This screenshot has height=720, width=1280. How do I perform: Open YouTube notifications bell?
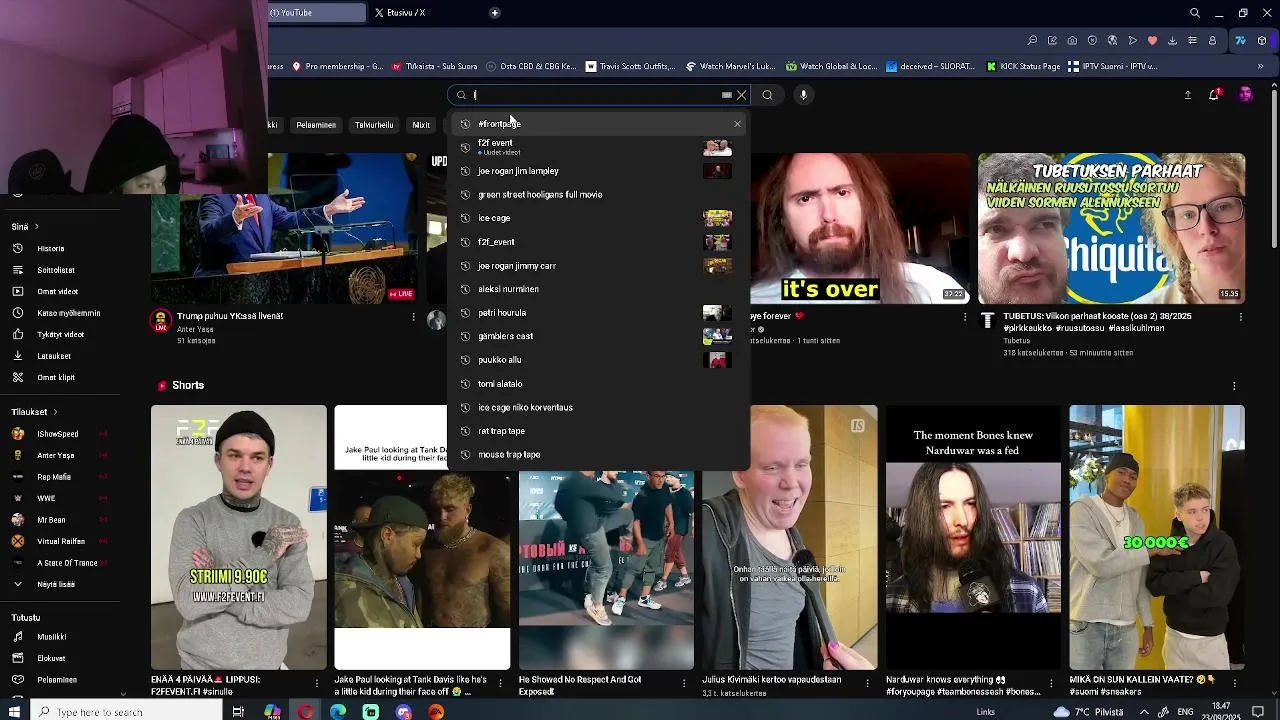(1214, 95)
